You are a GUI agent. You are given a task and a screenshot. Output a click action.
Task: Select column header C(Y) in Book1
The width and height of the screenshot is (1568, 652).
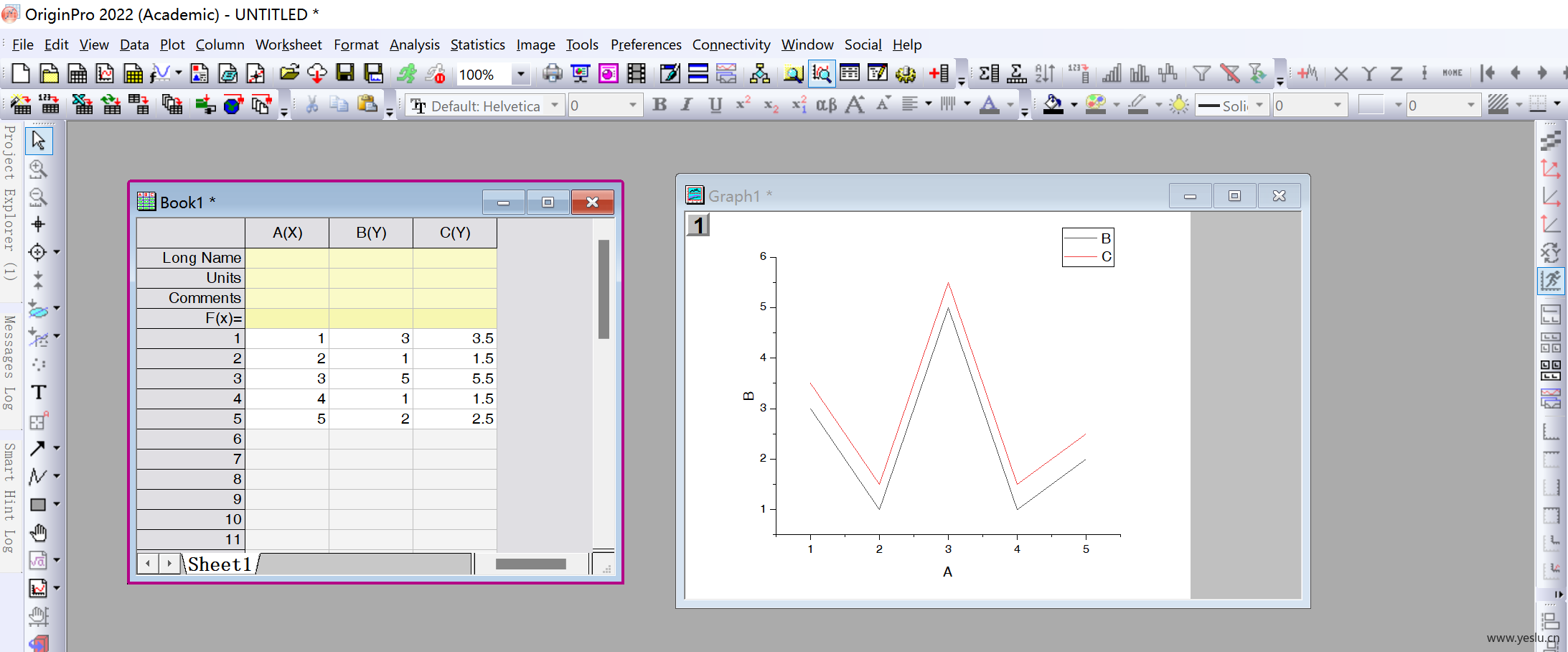455,233
